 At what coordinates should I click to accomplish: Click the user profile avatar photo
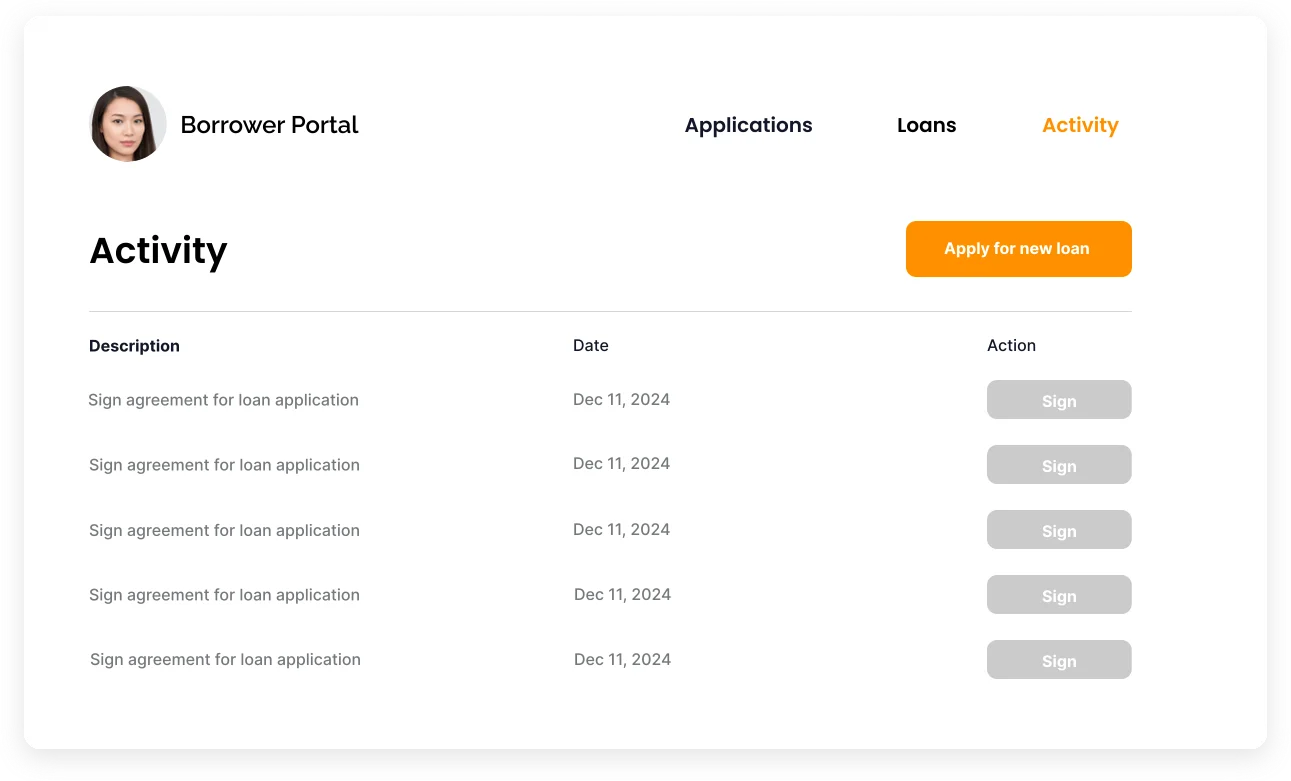click(x=128, y=124)
